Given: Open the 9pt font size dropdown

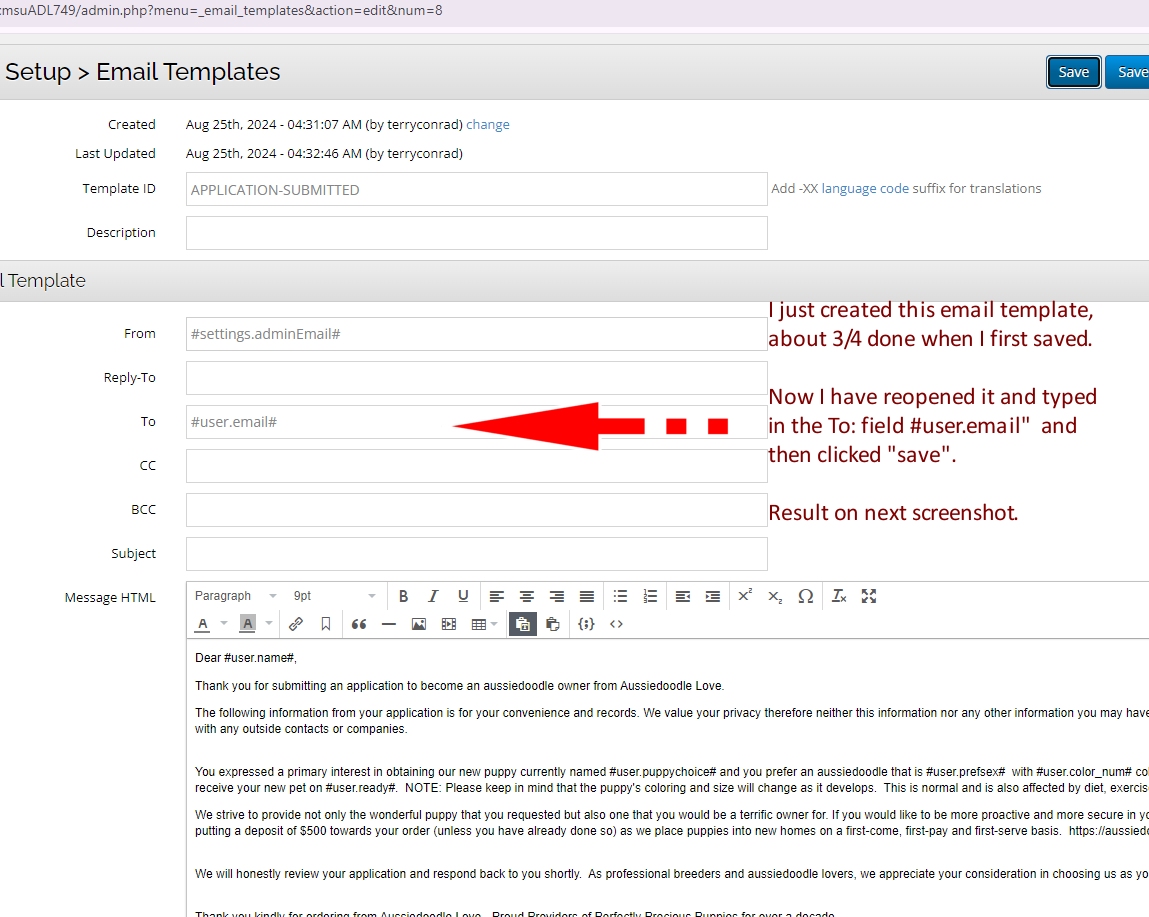Looking at the screenshot, I should [x=334, y=596].
